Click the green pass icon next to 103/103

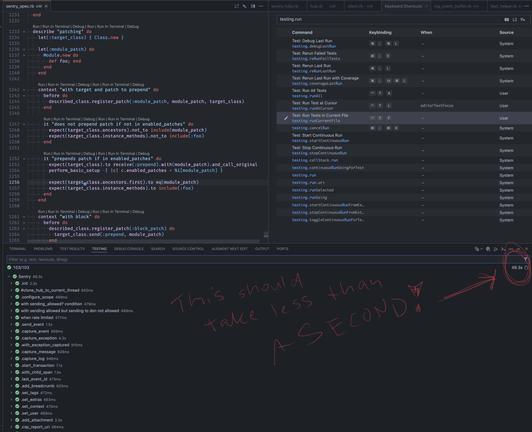pyautogui.click(x=9, y=267)
